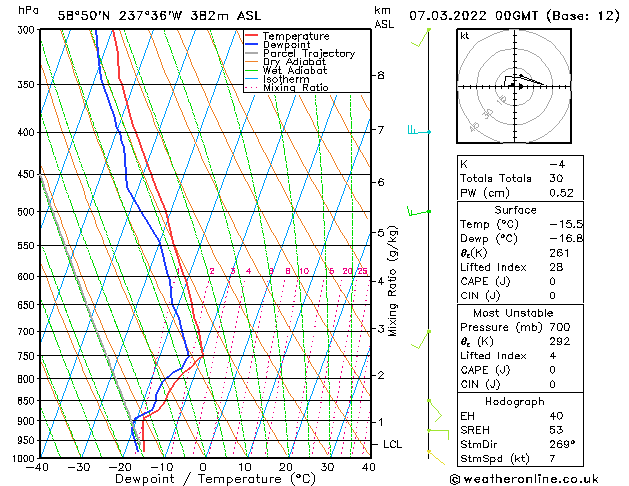The width and height of the screenshot is (629, 486).
Task: Click the theta-e value 292
Action: [x=560, y=341]
